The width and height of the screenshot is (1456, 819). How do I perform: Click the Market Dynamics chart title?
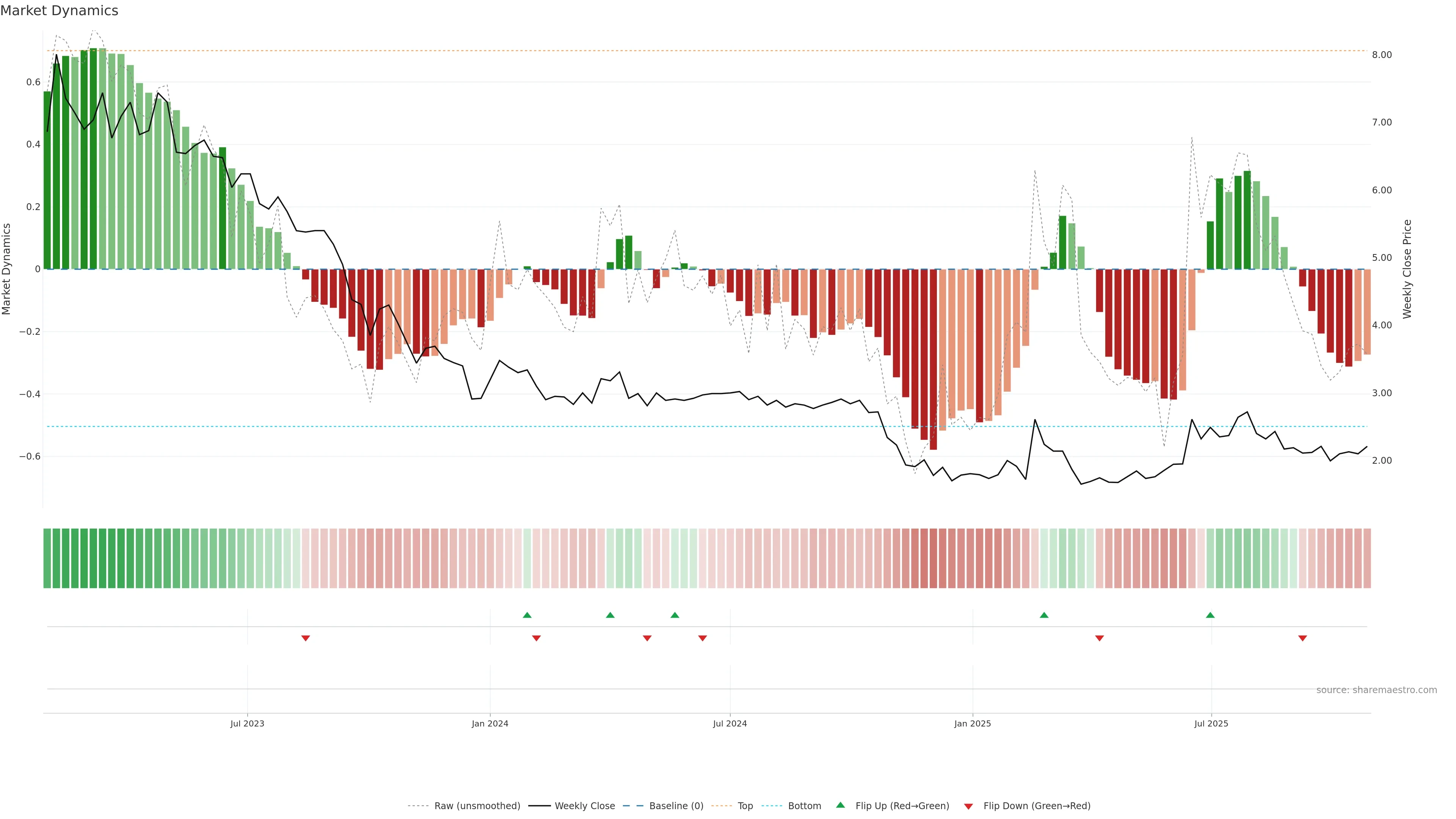tap(60, 11)
